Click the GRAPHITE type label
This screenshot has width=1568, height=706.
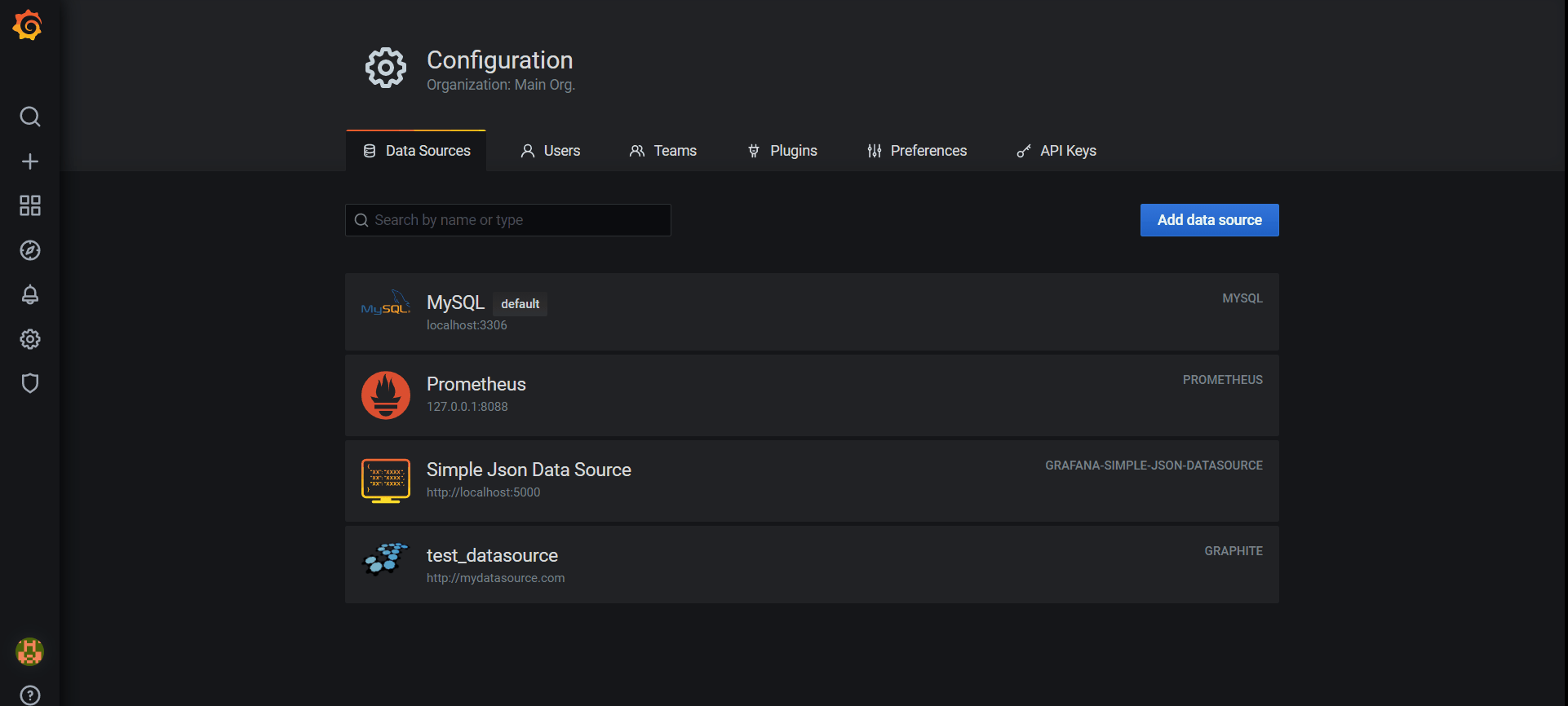click(x=1234, y=551)
